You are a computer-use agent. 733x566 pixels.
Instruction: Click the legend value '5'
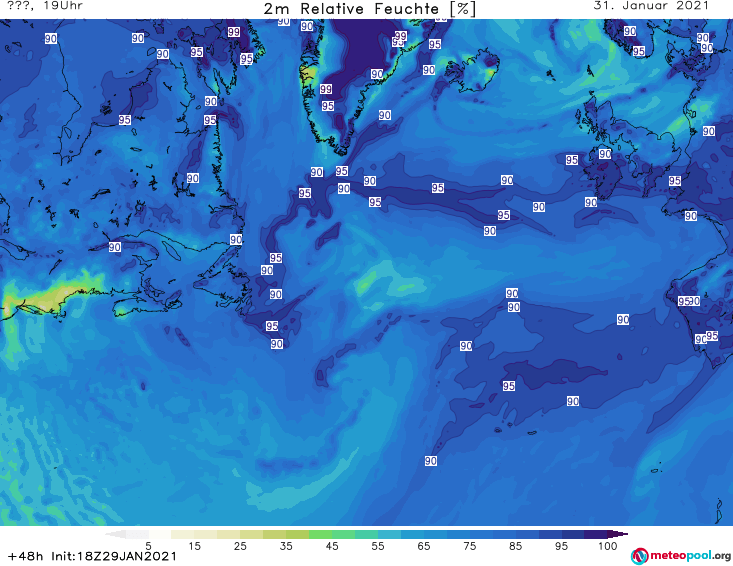point(149,546)
